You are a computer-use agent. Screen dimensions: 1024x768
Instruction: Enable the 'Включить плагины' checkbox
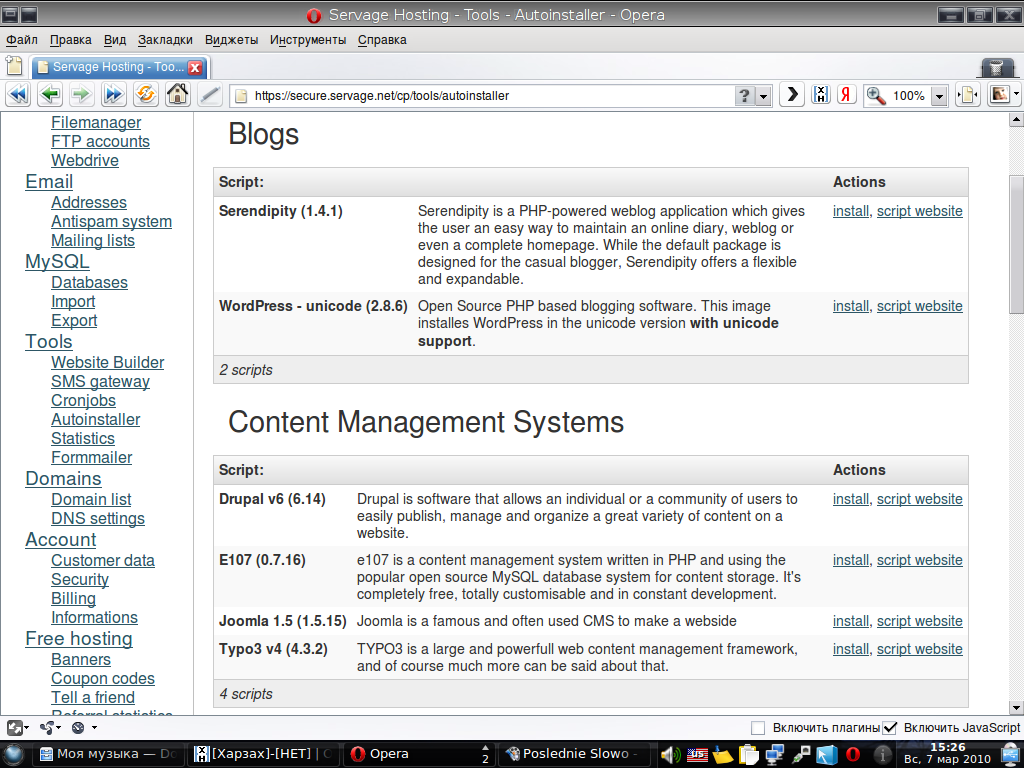click(758, 728)
